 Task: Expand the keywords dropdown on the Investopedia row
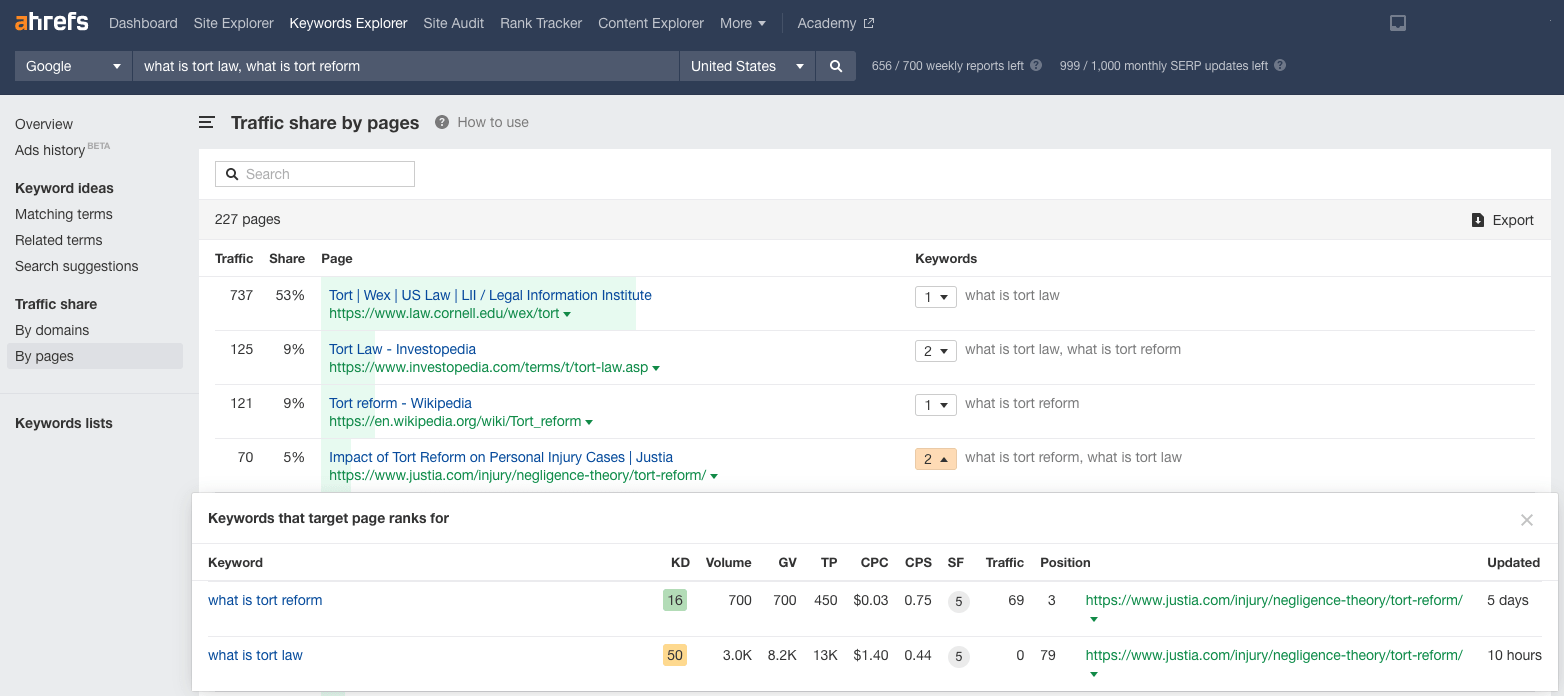(x=935, y=350)
